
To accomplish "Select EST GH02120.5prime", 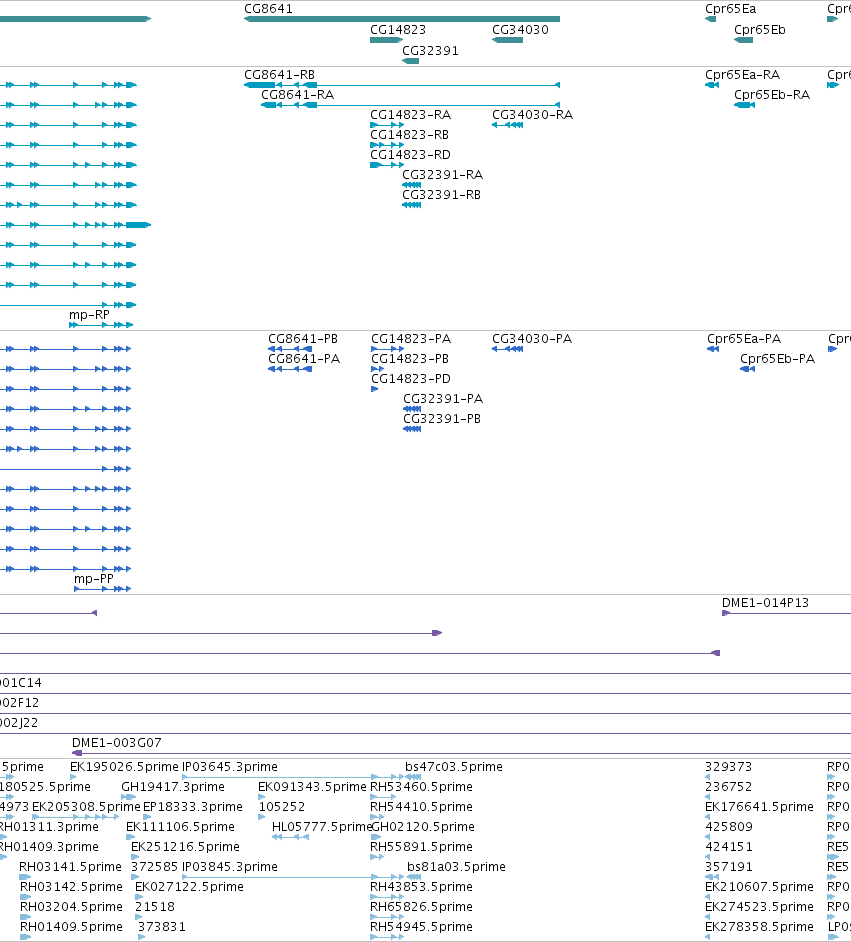I will pos(423,827).
